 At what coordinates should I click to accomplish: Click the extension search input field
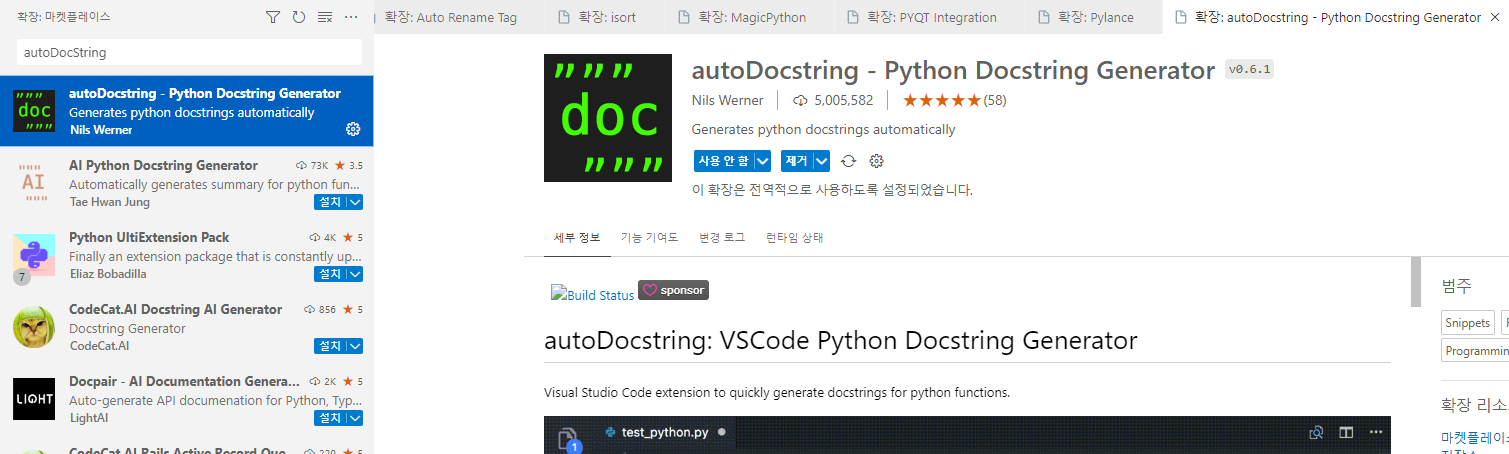[190, 52]
